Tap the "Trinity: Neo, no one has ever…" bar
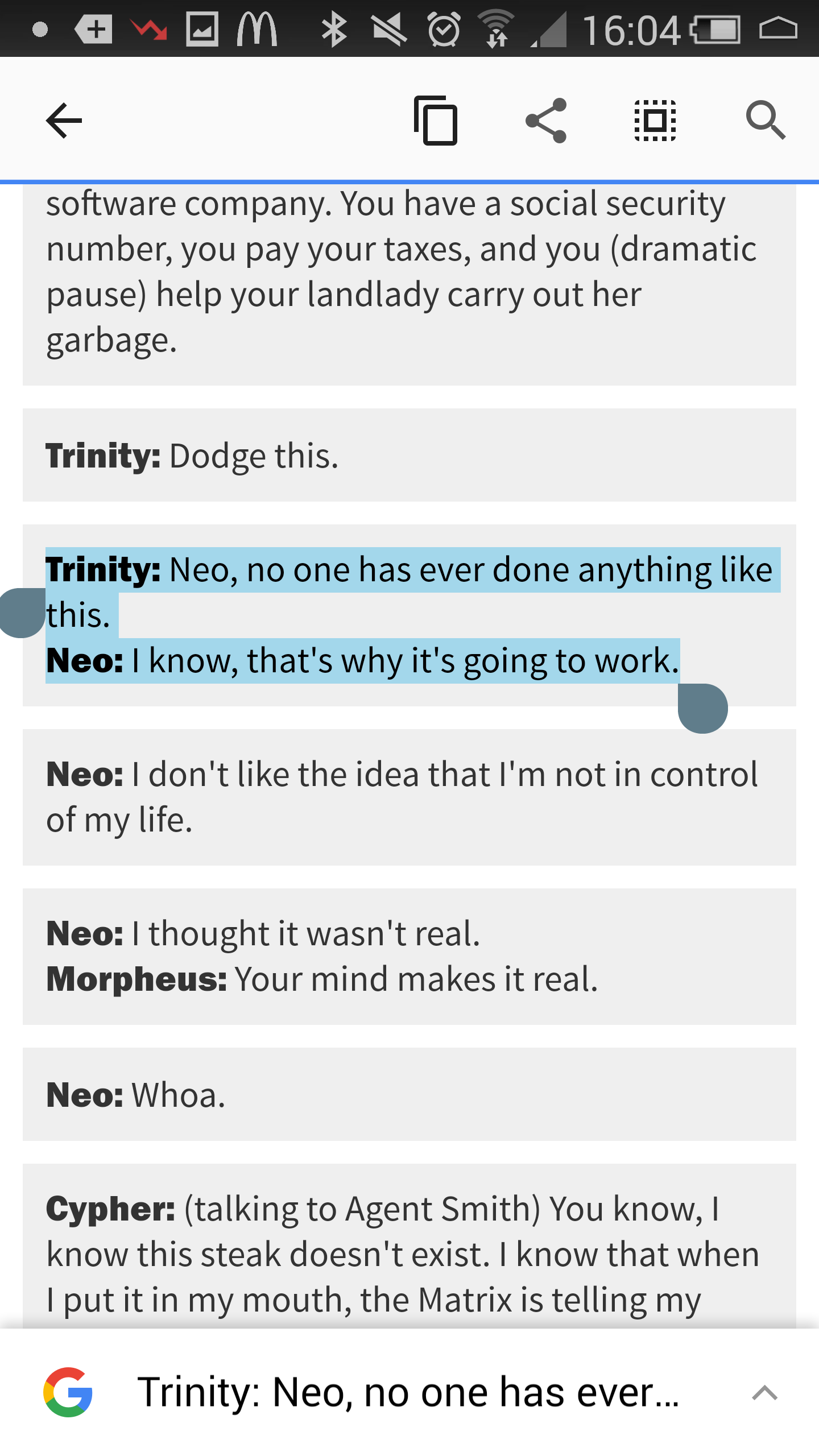This screenshot has width=819, height=1456. (x=407, y=1392)
